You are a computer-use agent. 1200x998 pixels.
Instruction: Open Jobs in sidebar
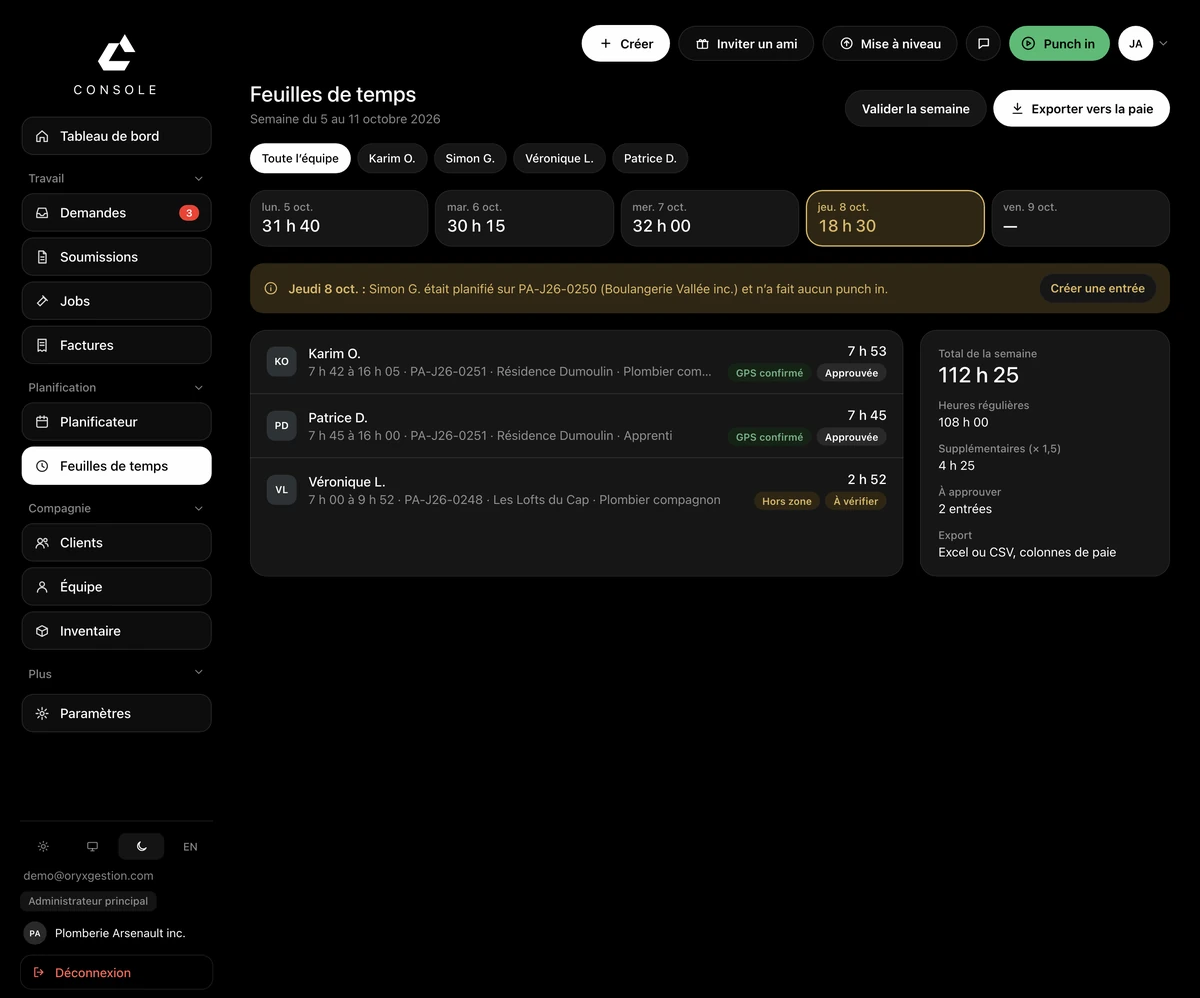coord(116,301)
